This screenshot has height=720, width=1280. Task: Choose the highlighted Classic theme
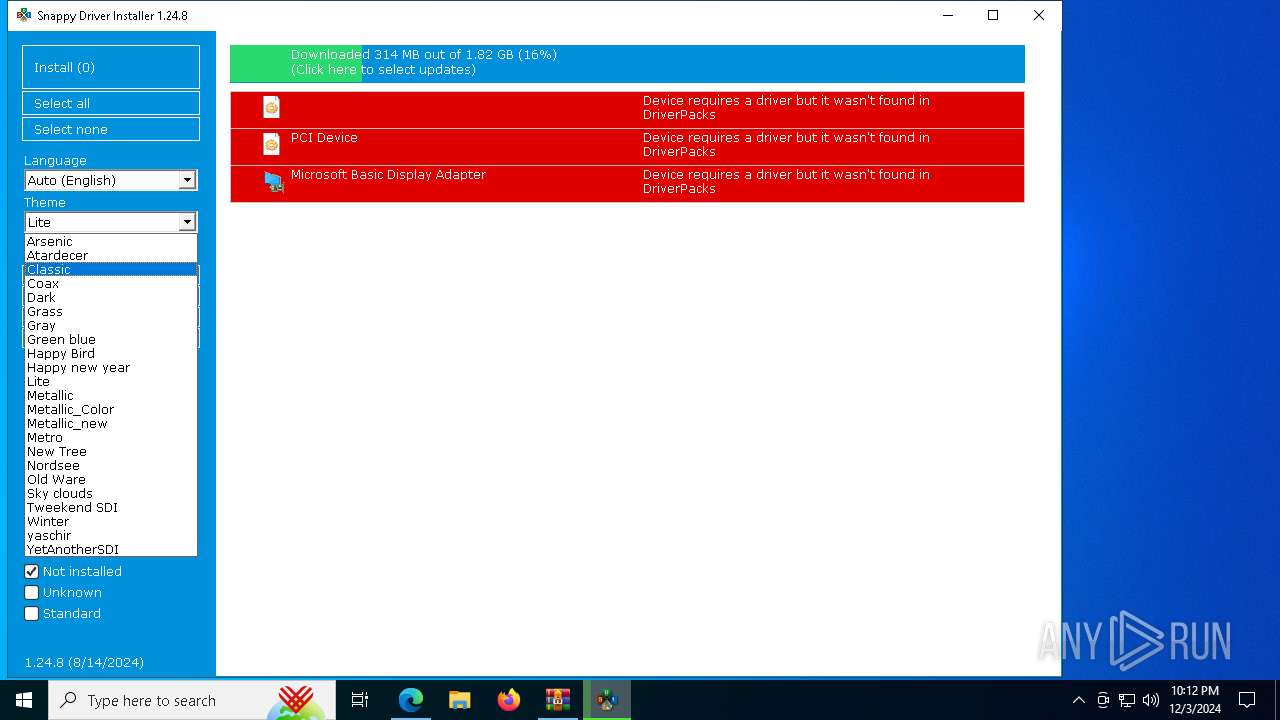tap(111, 269)
